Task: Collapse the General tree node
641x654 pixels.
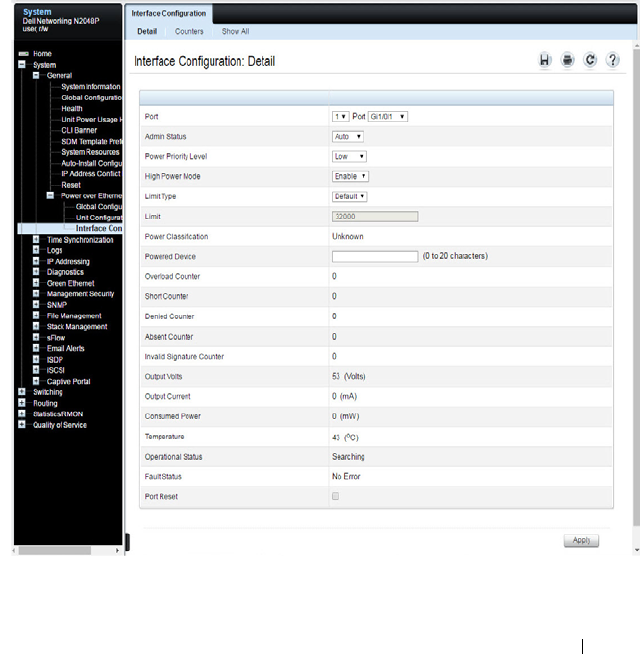Action: (x=36, y=75)
